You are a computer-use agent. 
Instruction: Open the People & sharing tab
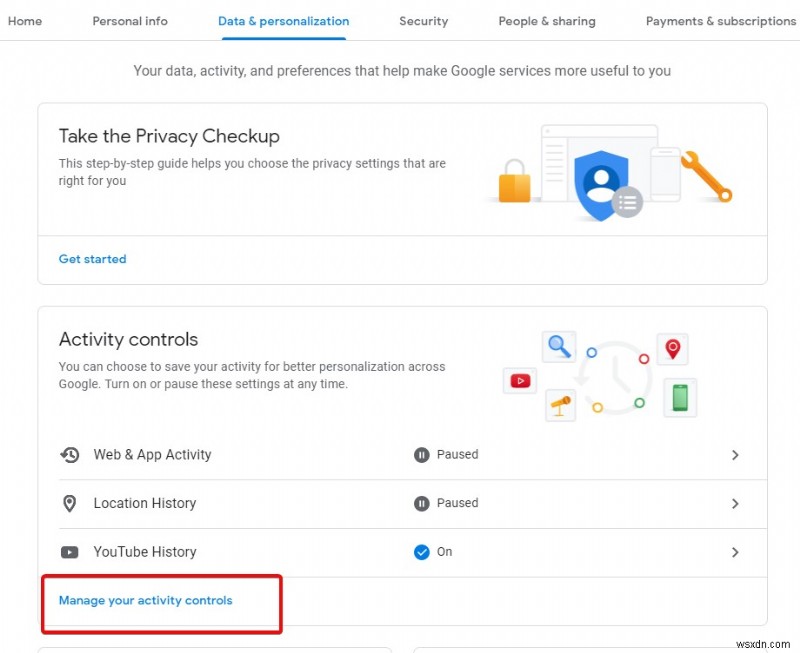click(546, 21)
